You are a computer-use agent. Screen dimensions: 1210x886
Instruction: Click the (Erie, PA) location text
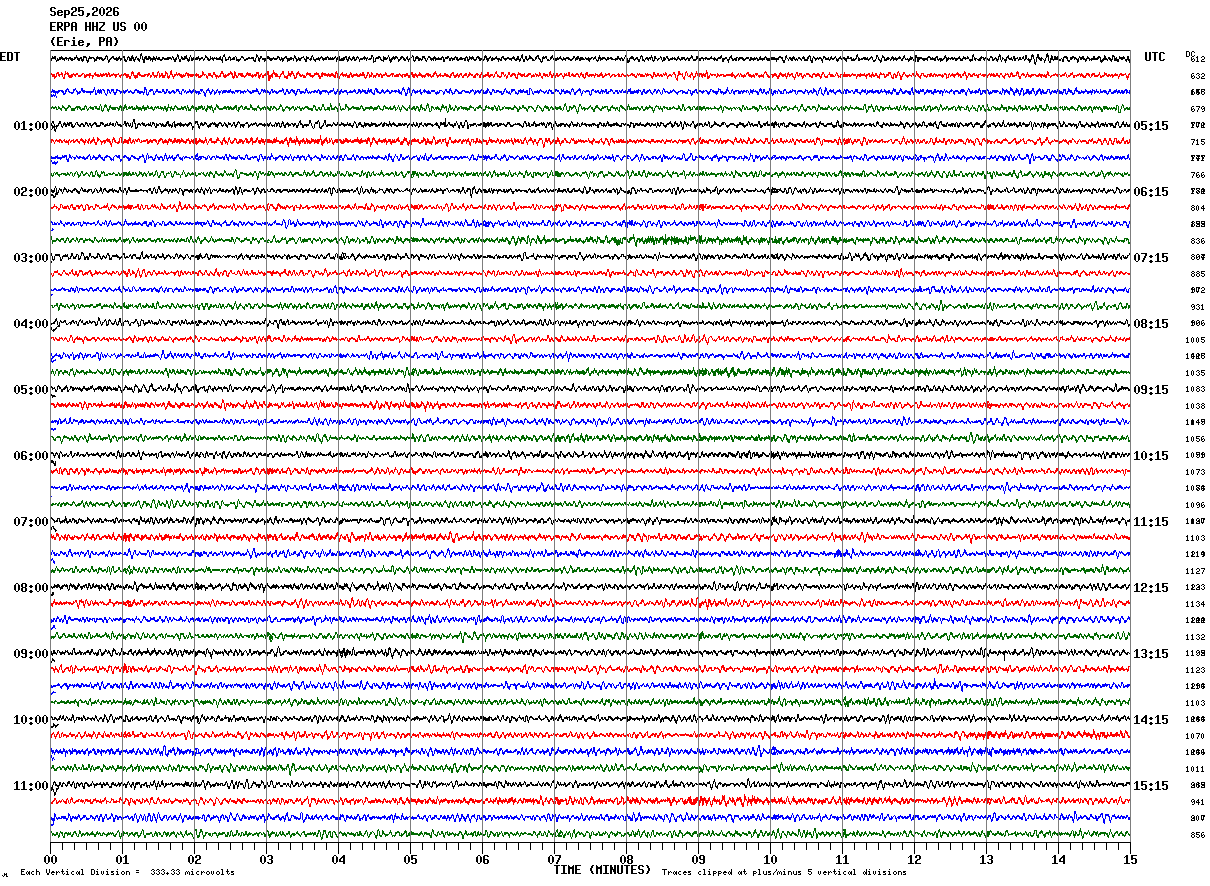[84, 42]
